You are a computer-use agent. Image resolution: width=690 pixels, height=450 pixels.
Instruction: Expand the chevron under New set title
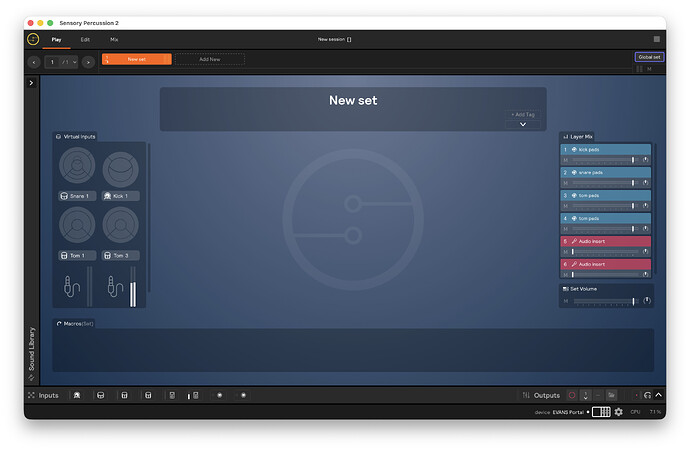[522, 124]
